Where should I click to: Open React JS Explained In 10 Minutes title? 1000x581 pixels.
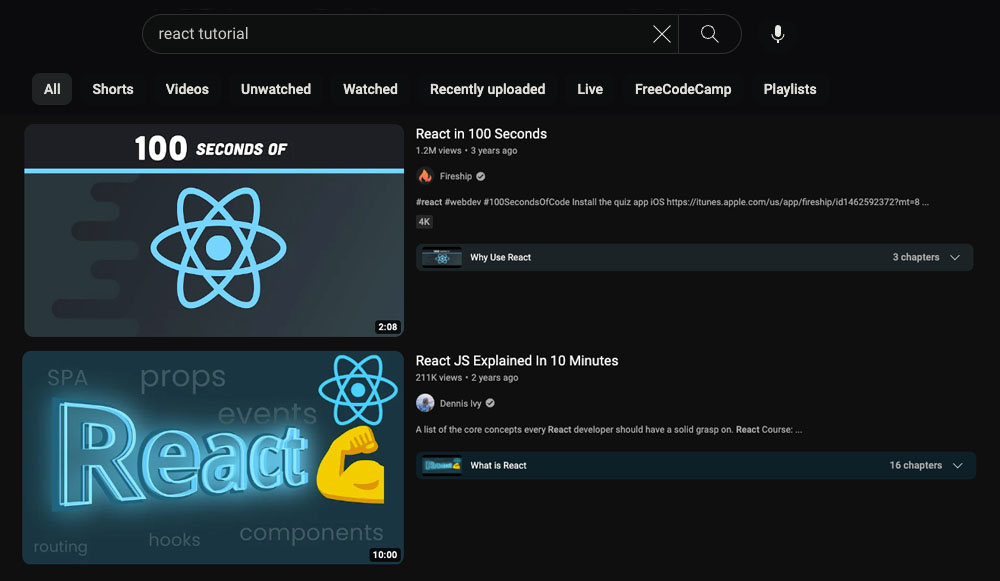(517, 360)
